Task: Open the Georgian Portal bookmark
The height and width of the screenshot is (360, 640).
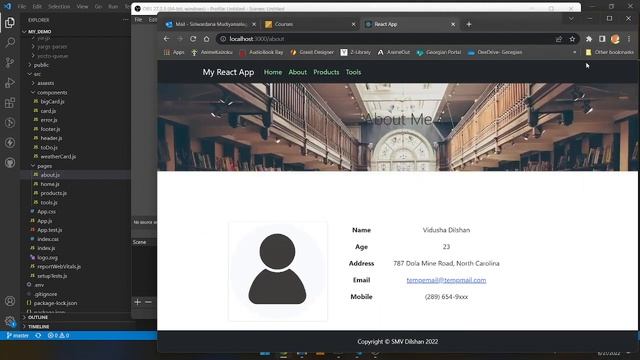Action: click(x=439, y=52)
